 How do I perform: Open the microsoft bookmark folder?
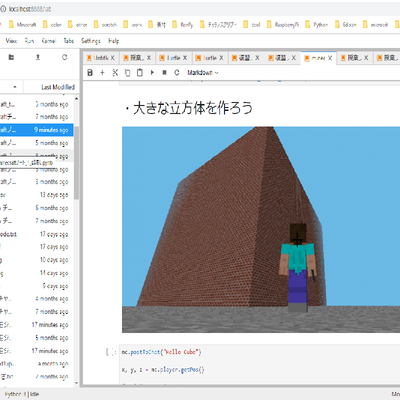pyautogui.click(x=375, y=25)
